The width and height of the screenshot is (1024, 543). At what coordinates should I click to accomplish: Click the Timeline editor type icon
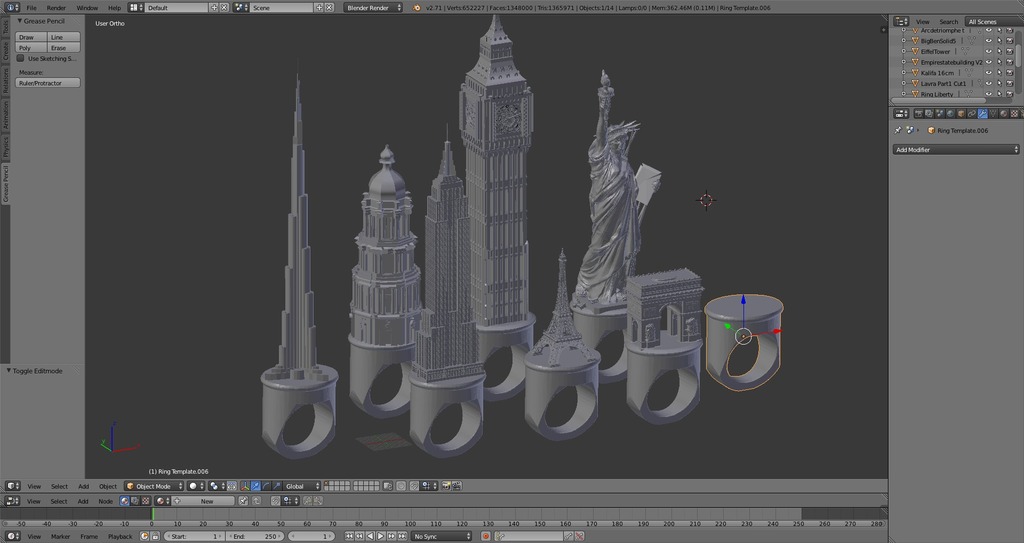(x=12, y=536)
